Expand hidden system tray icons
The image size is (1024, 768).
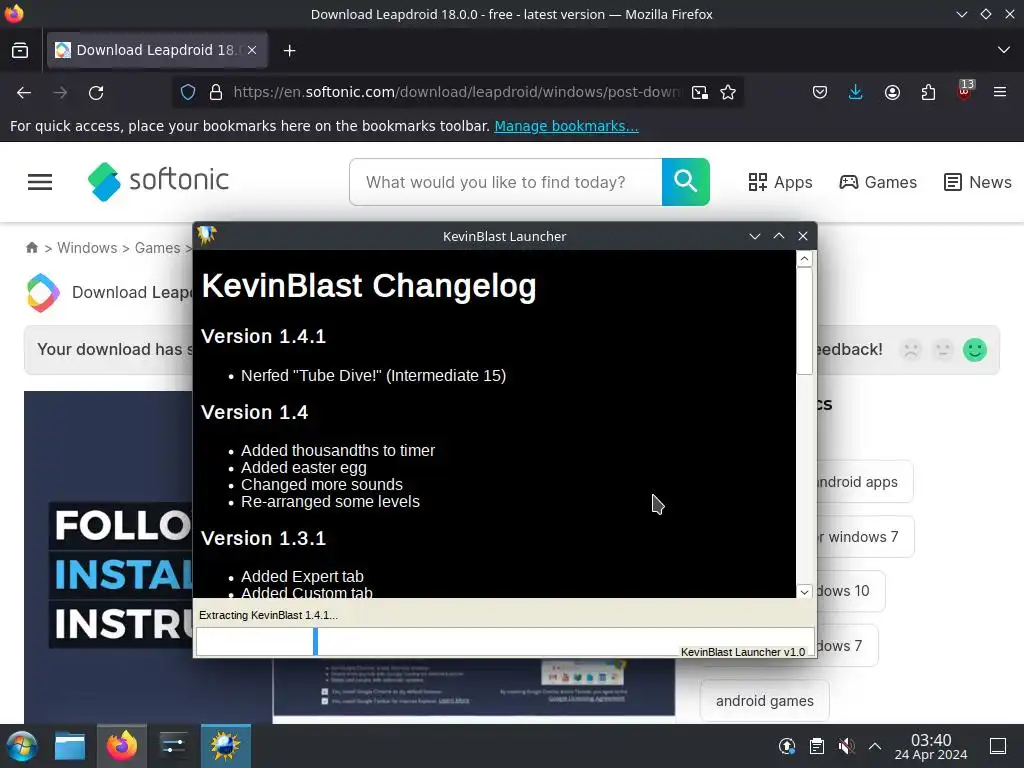coord(875,746)
